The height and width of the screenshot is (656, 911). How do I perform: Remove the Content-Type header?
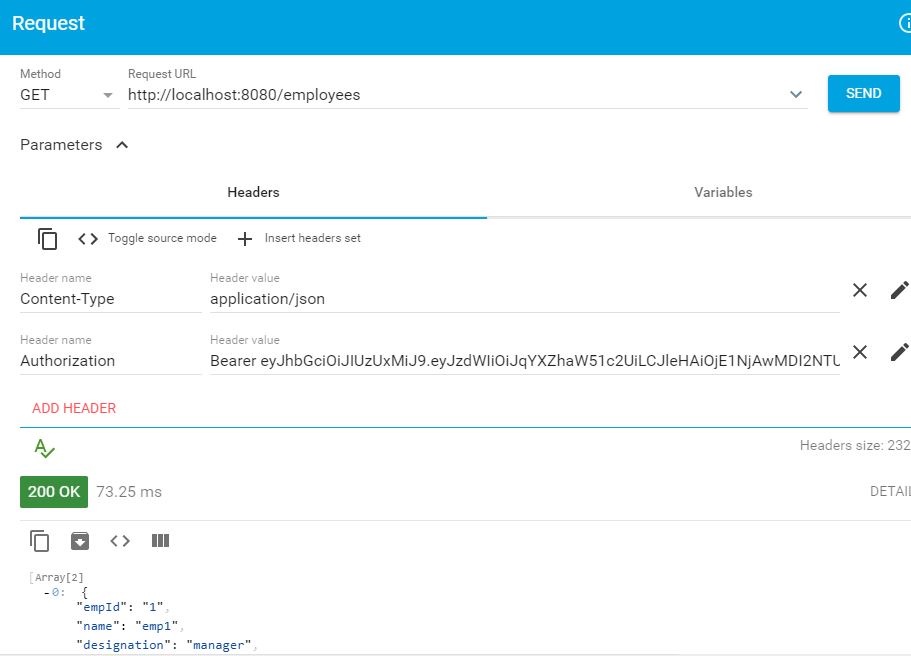pyautogui.click(x=860, y=290)
